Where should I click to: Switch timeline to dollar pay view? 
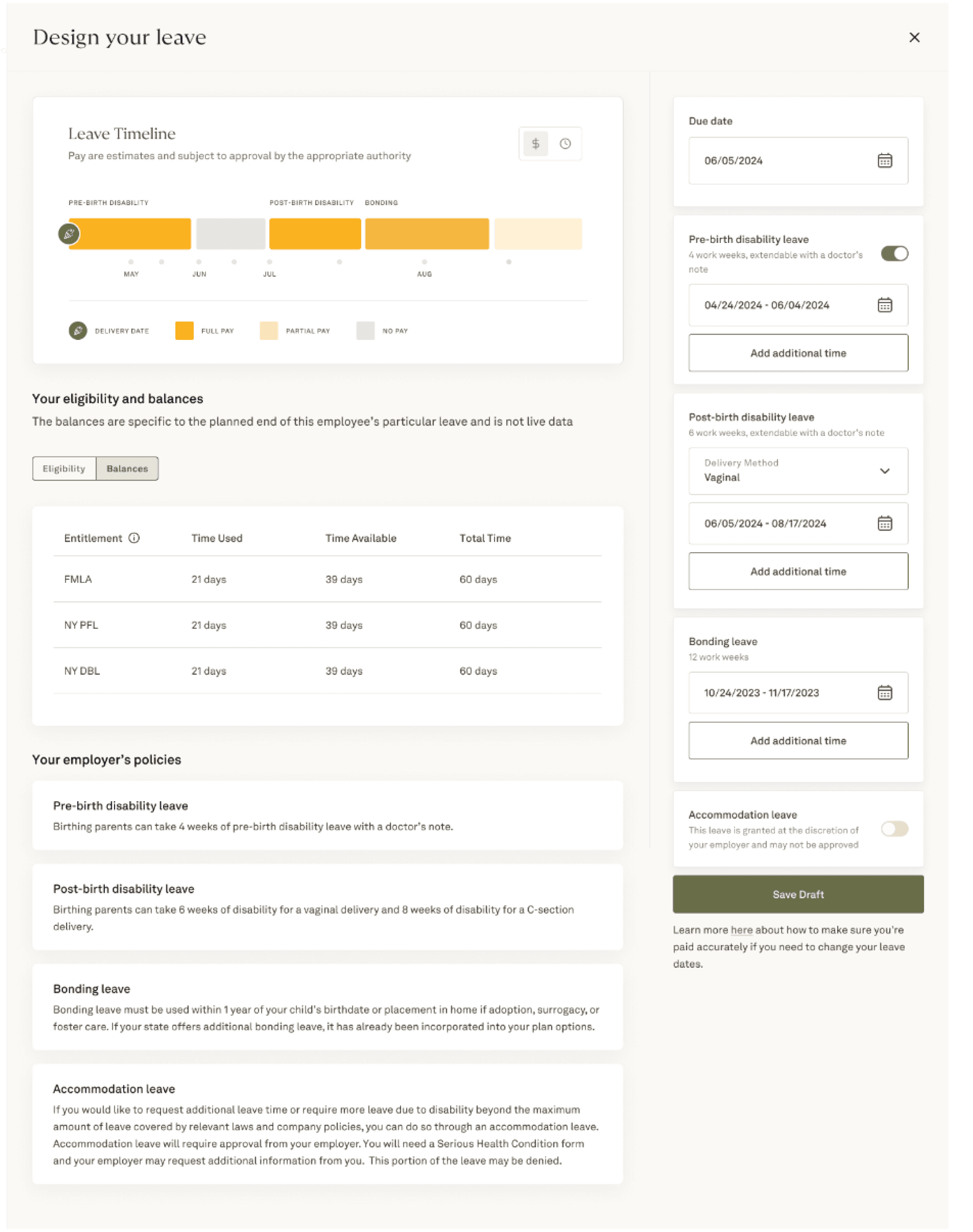coord(535,143)
